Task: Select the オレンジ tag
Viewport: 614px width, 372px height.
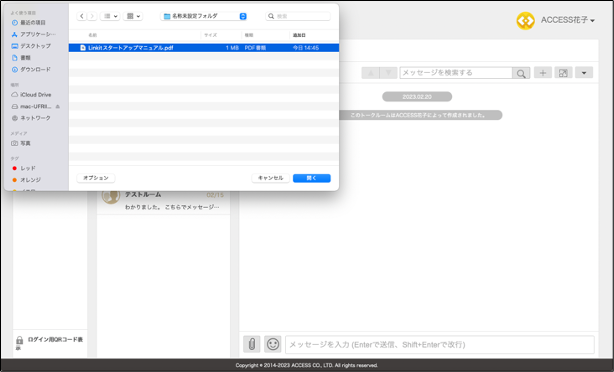Action: coord(27,180)
